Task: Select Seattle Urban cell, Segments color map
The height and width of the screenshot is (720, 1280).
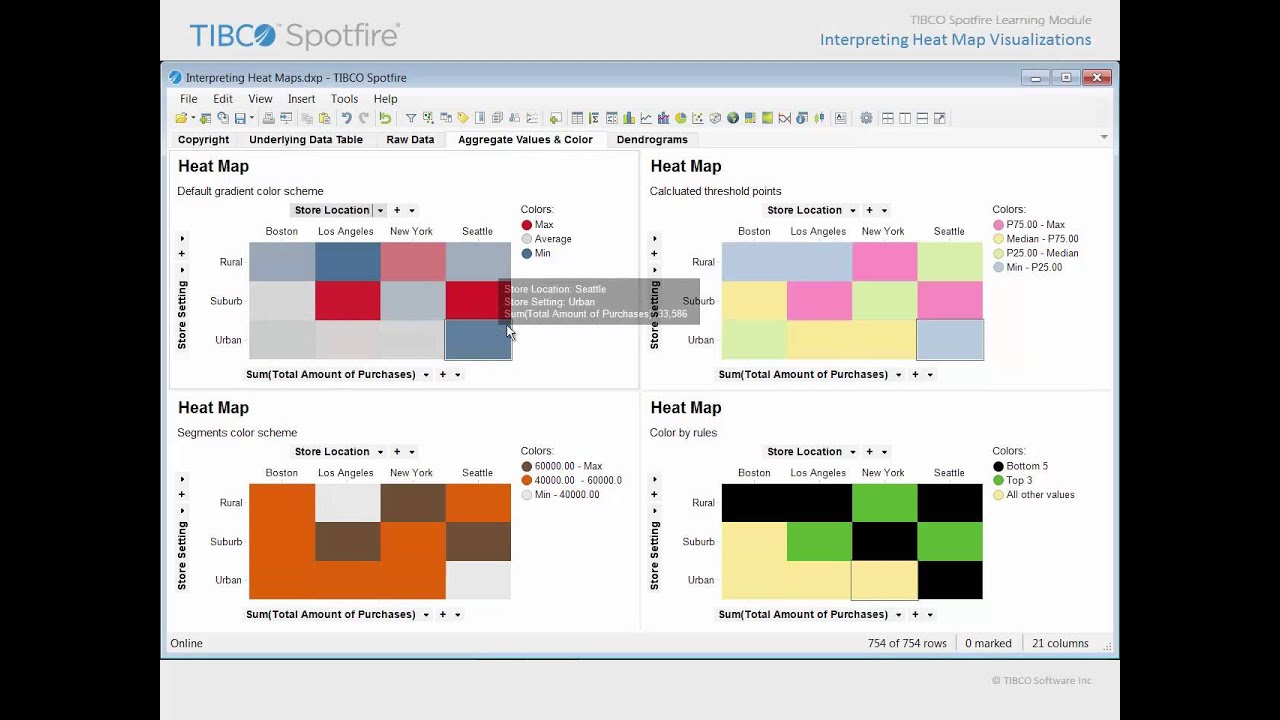Action: tap(478, 580)
